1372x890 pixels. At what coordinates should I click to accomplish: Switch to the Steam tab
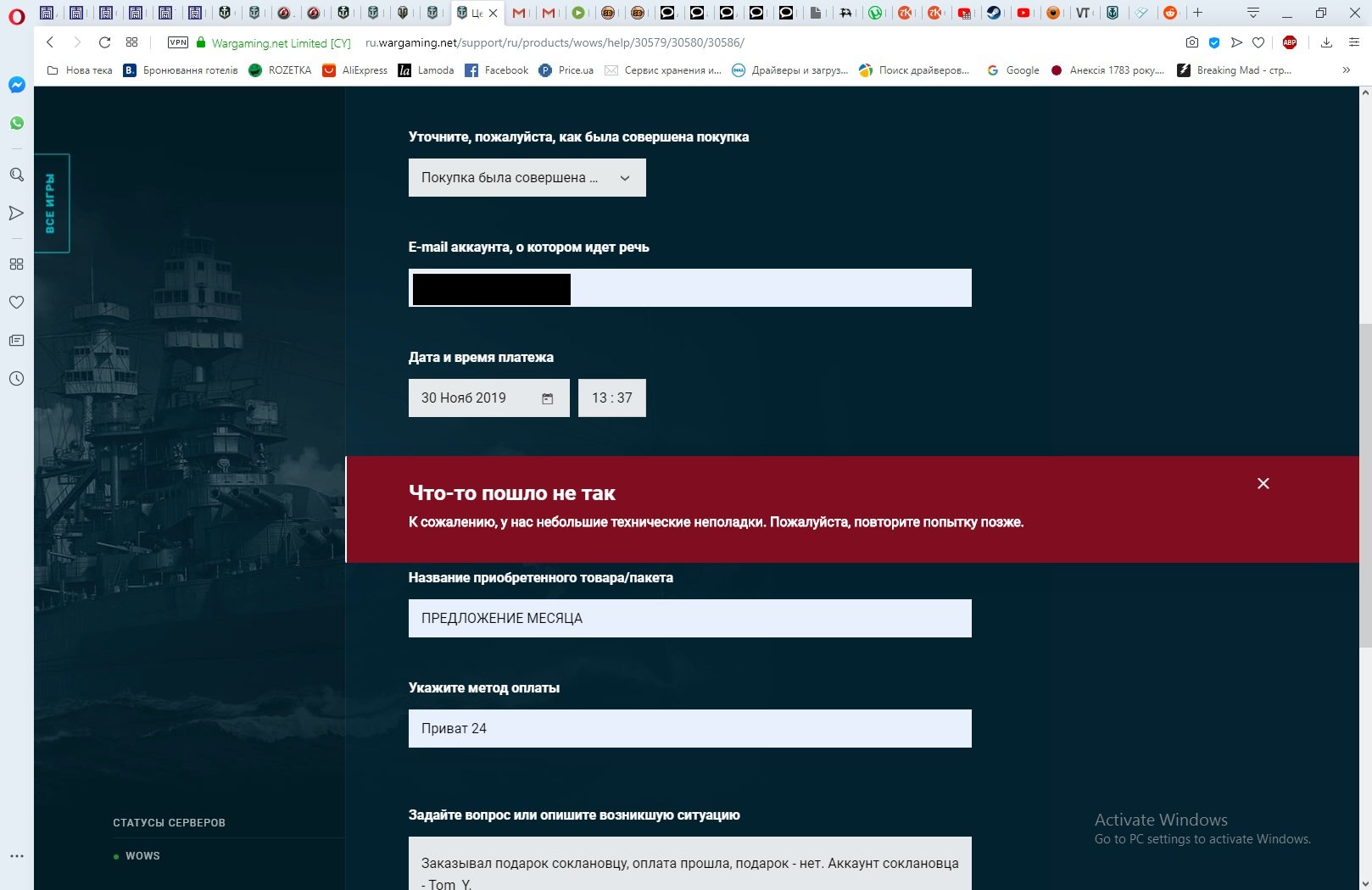[x=994, y=13]
